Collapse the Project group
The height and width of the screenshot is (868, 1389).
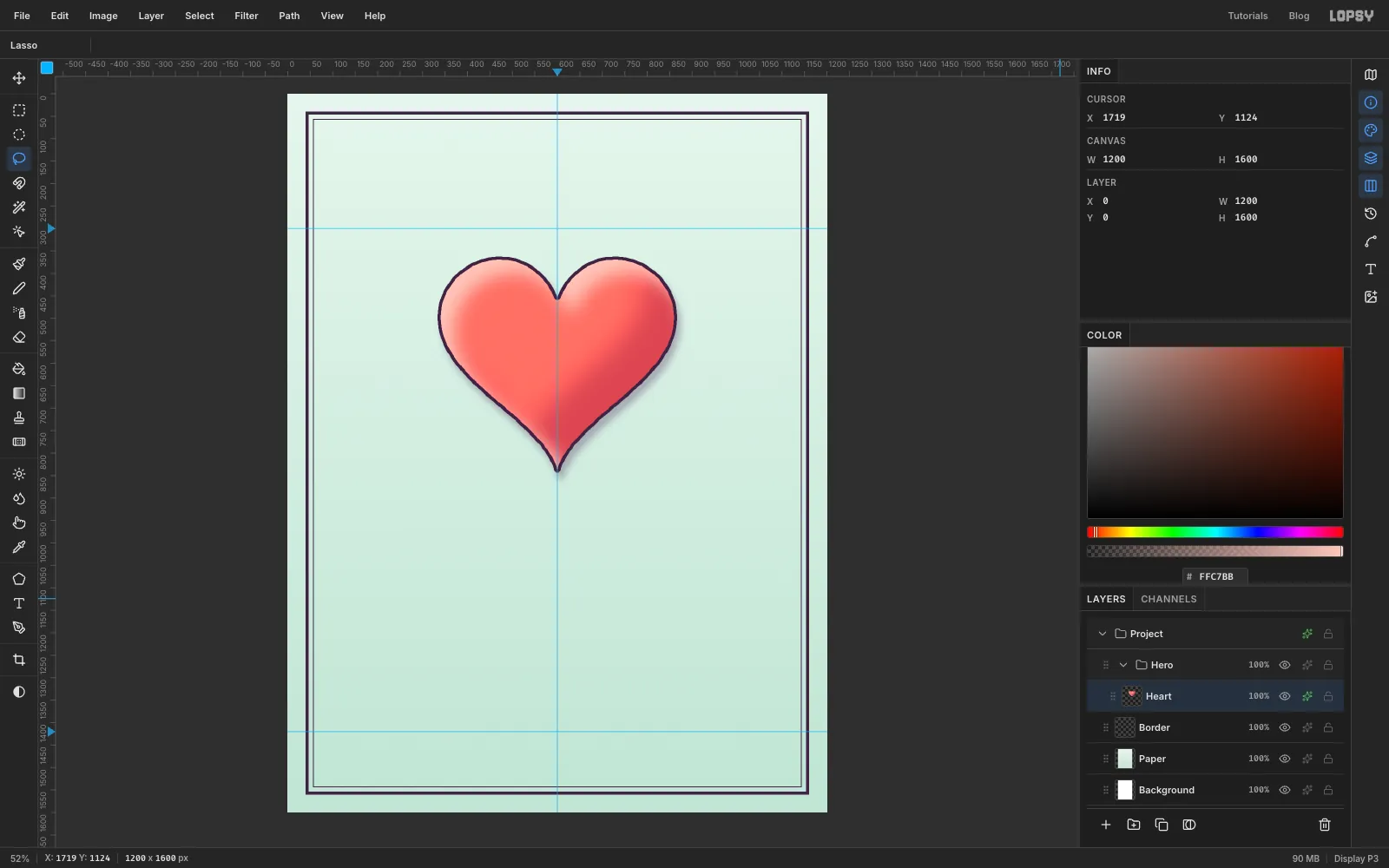1103,634
